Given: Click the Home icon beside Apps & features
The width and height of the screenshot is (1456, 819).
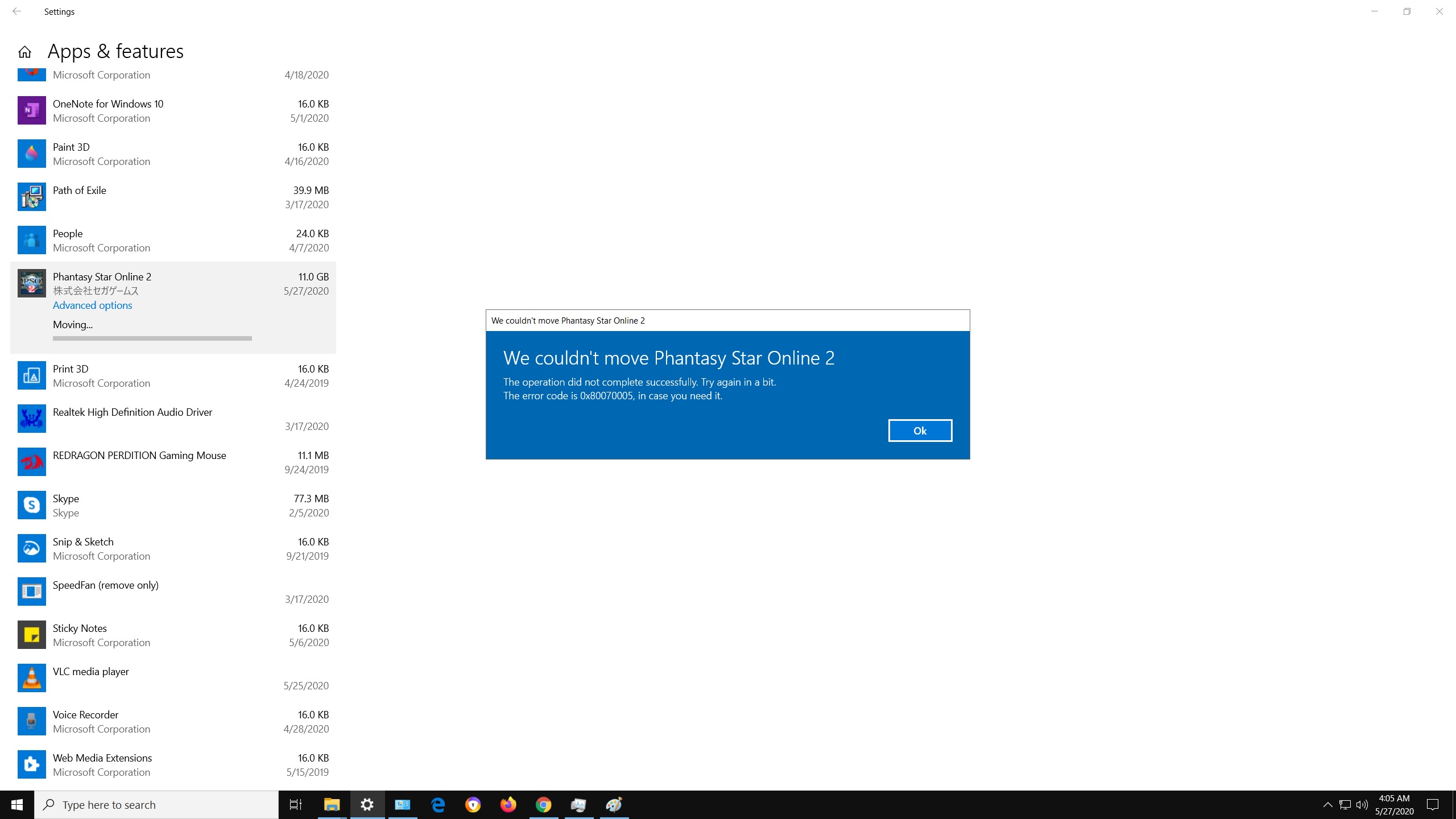Looking at the screenshot, I should [24, 52].
